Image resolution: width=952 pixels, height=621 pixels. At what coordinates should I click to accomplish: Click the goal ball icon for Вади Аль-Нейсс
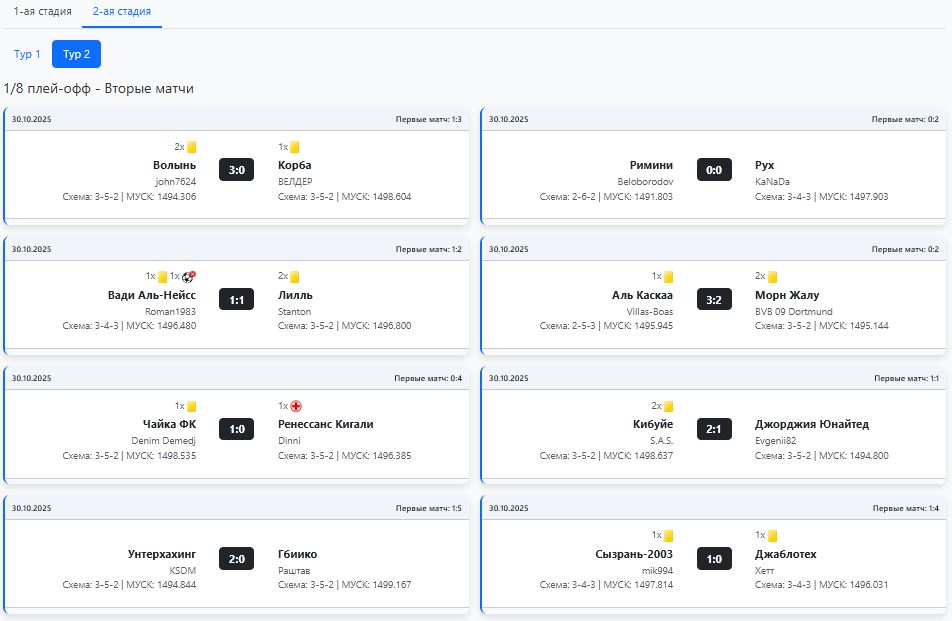(x=189, y=277)
